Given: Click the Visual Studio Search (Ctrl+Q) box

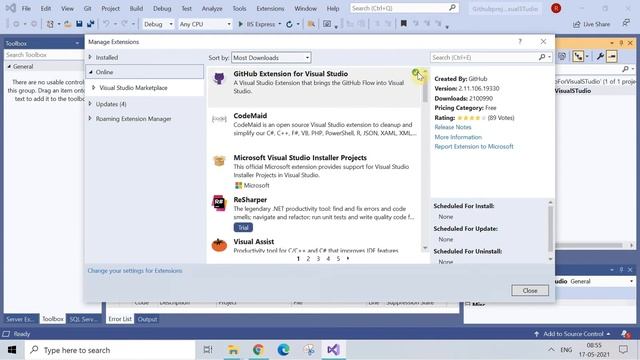Looking at the screenshot, I should point(404,8).
